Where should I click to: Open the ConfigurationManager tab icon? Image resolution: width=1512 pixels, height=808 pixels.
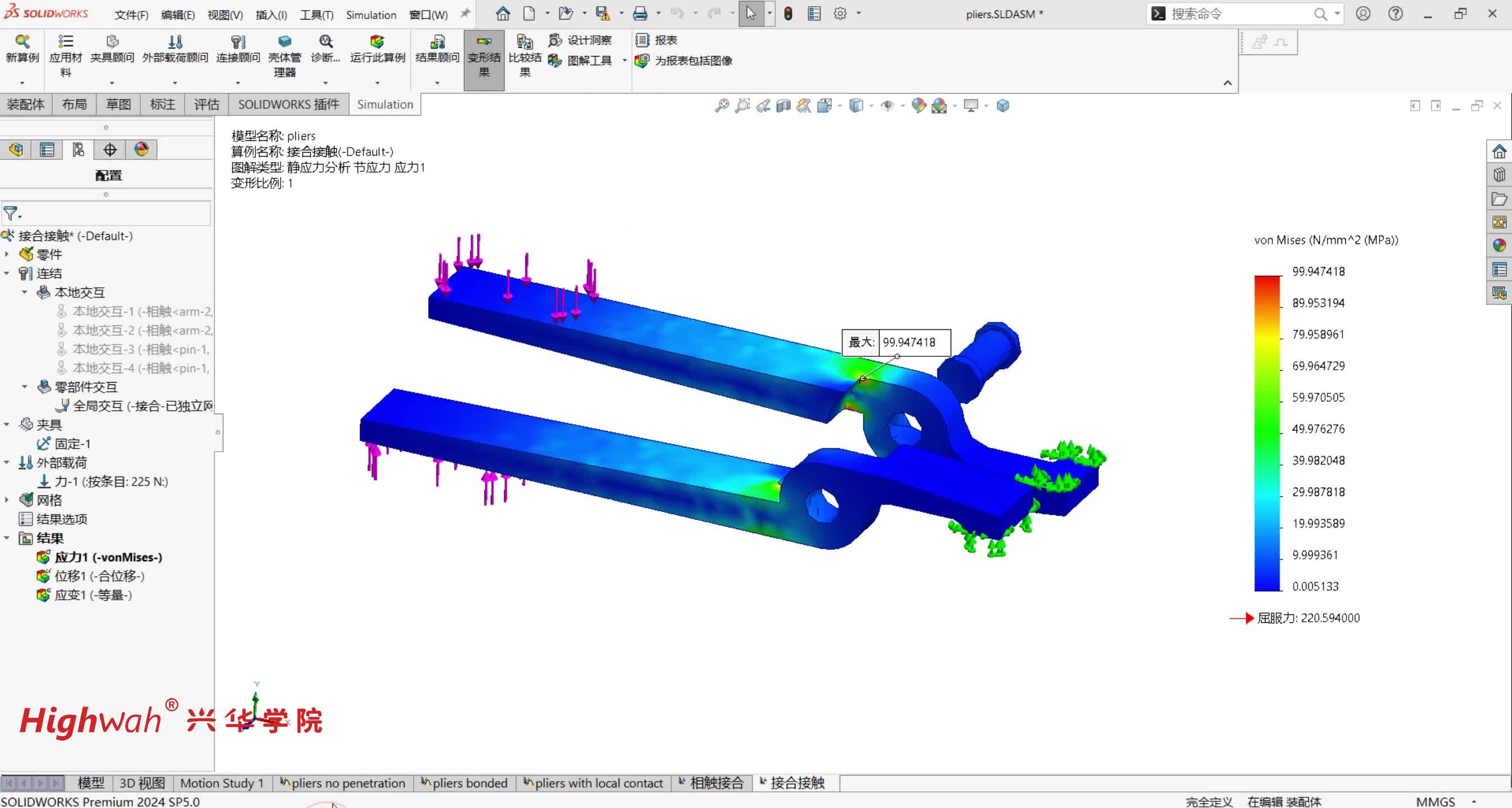point(78,150)
